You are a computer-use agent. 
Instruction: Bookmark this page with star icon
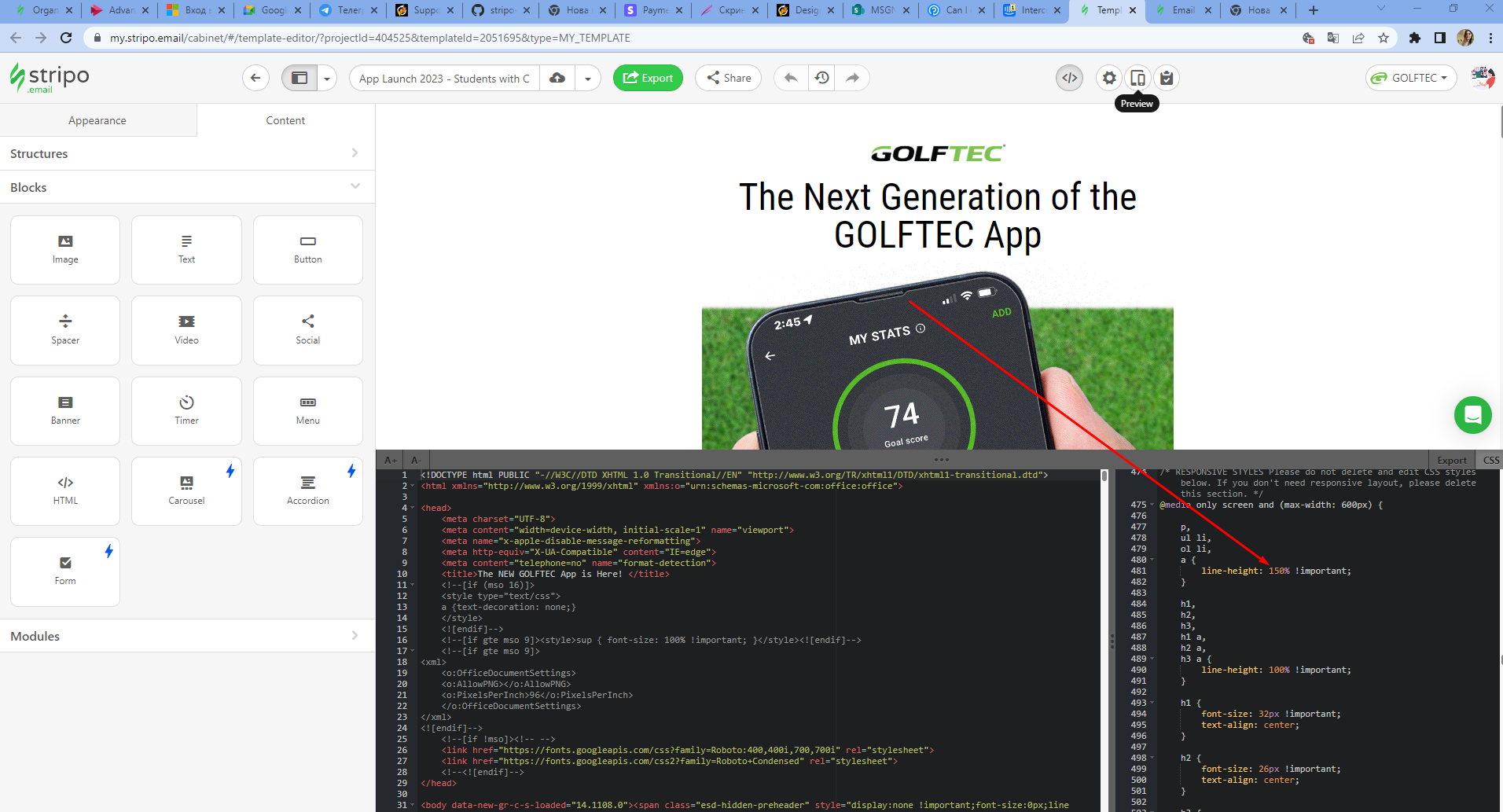[x=1384, y=38]
